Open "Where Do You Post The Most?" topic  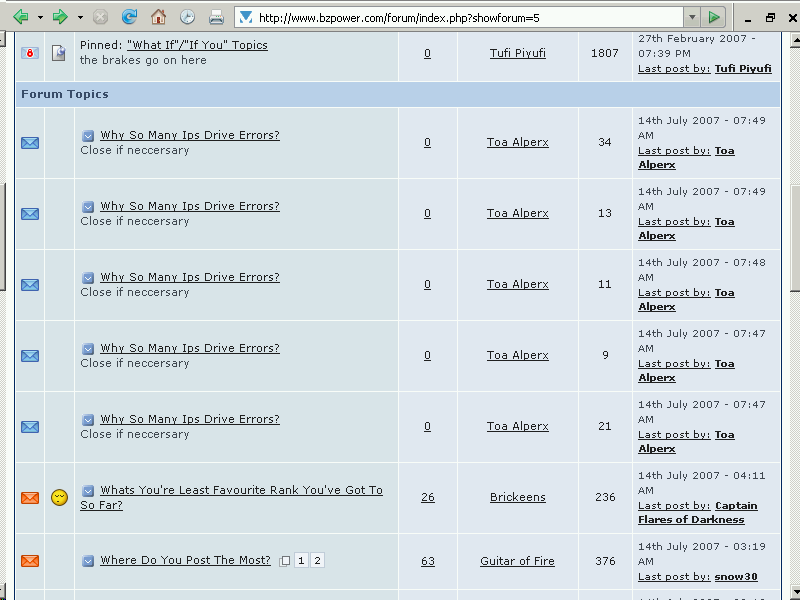click(185, 560)
